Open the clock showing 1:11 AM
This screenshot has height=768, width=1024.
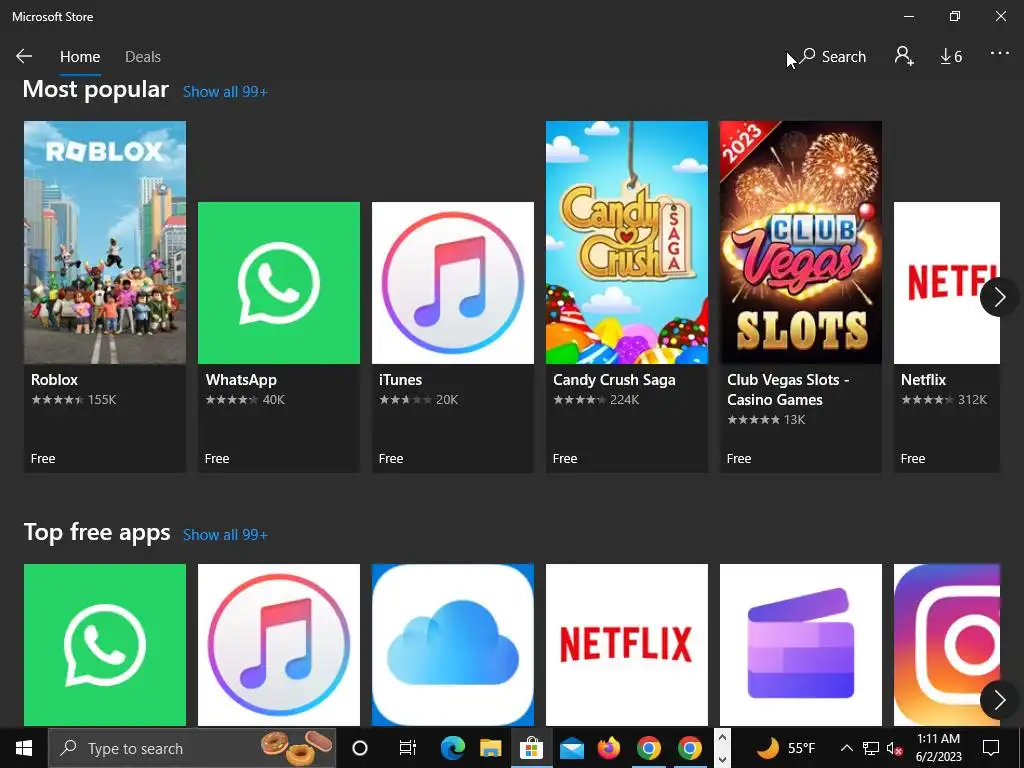coord(938,748)
